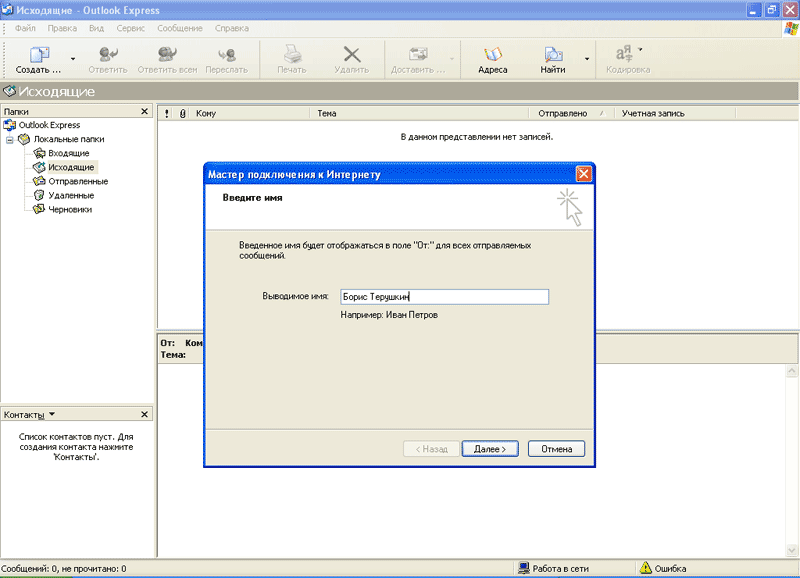Open the Удаленные folder
This screenshot has height=578, width=800.
tap(71, 195)
